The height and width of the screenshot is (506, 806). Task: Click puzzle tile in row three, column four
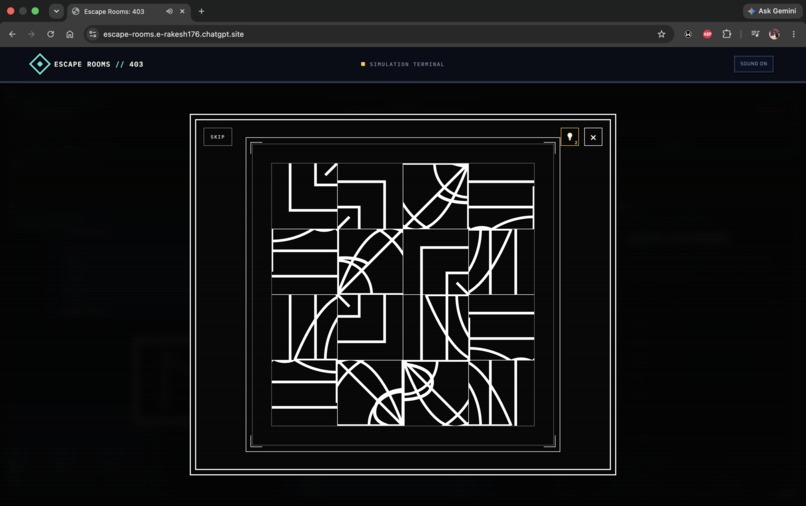point(502,328)
